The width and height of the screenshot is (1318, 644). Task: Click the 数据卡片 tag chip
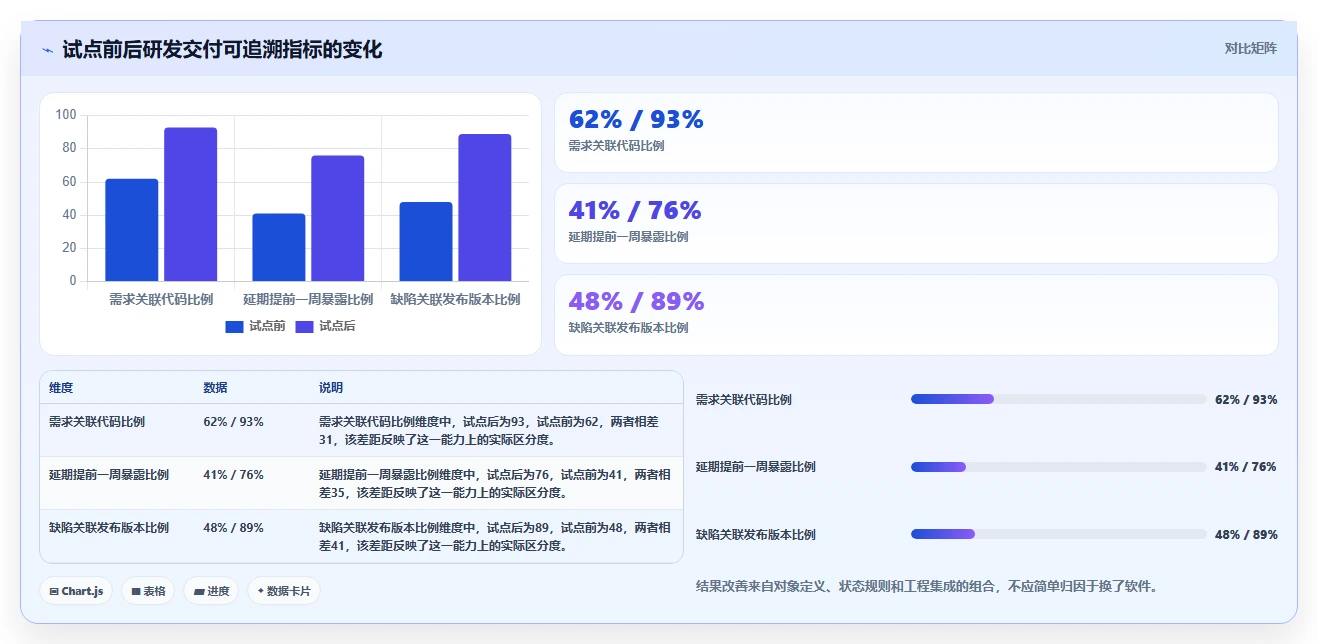click(x=284, y=591)
